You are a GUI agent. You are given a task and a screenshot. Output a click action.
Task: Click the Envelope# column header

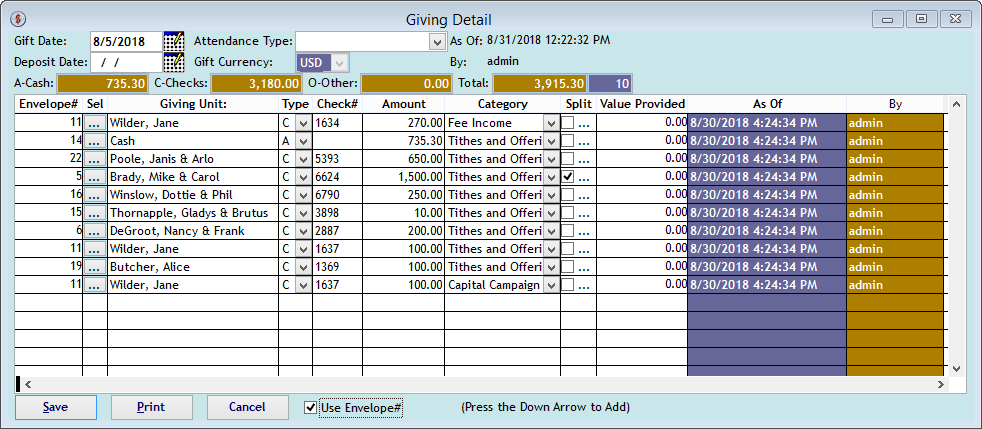point(48,105)
